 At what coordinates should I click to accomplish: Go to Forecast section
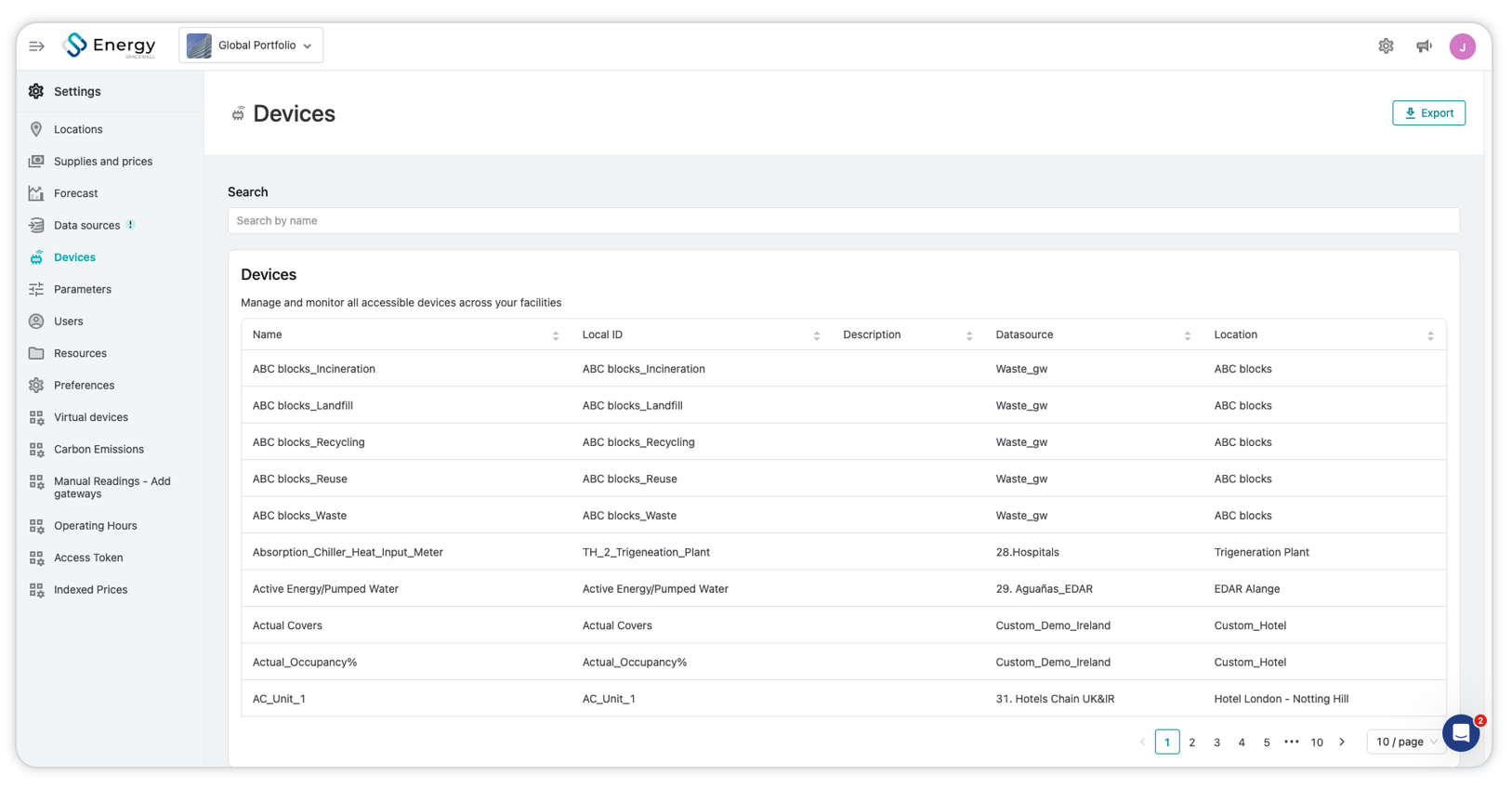76,193
